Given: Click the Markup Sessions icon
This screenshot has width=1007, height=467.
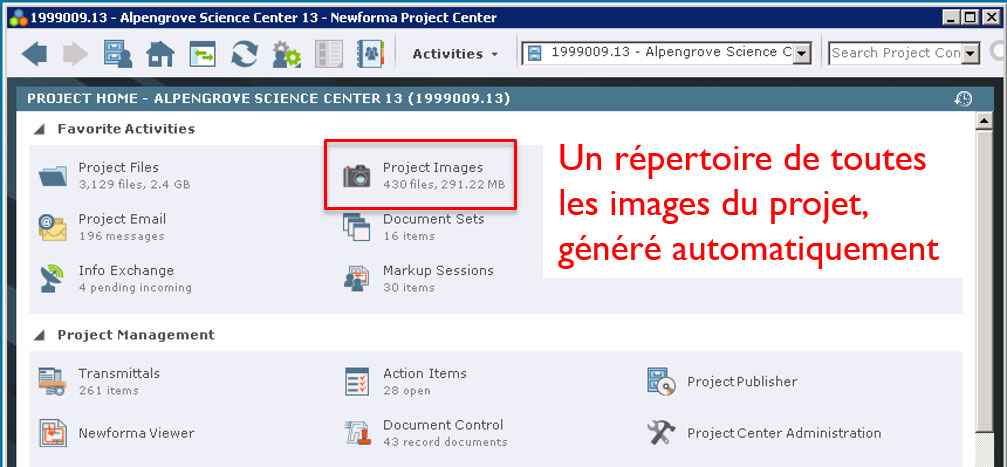Looking at the screenshot, I should 356,278.
